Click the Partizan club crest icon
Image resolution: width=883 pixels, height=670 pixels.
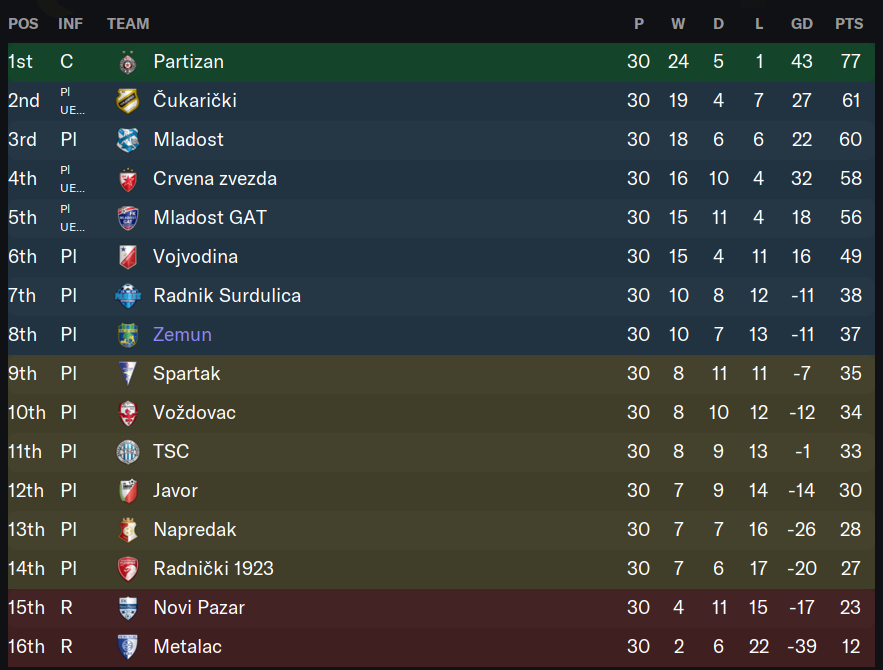click(x=128, y=62)
